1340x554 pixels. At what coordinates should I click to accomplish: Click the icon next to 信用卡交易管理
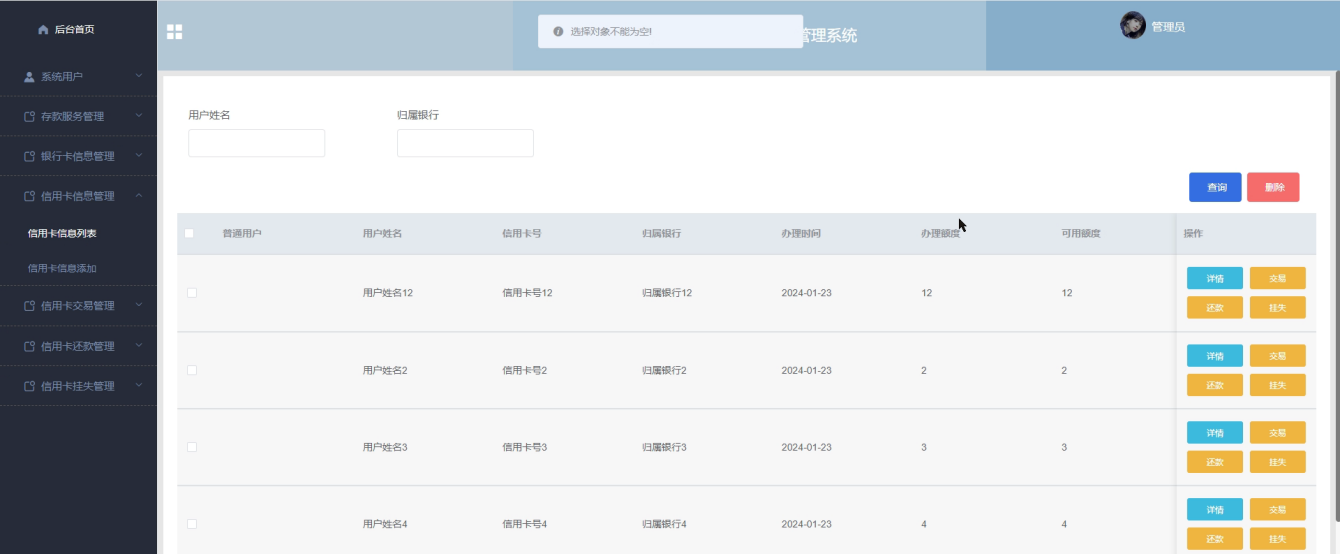click(x=29, y=307)
